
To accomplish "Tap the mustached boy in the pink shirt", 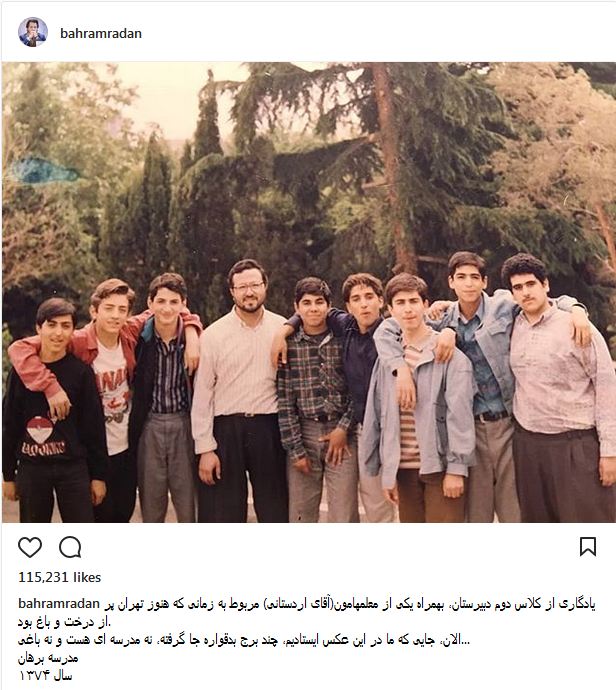I will 557,387.
